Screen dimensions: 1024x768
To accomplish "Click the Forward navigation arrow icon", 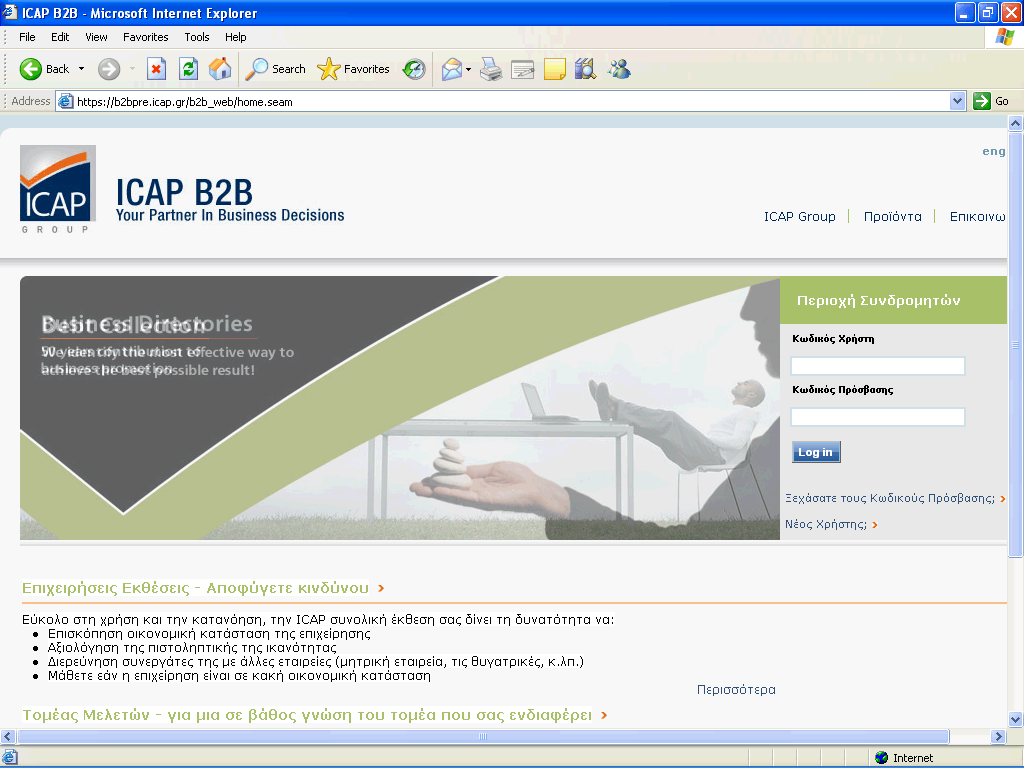I will [109, 69].
